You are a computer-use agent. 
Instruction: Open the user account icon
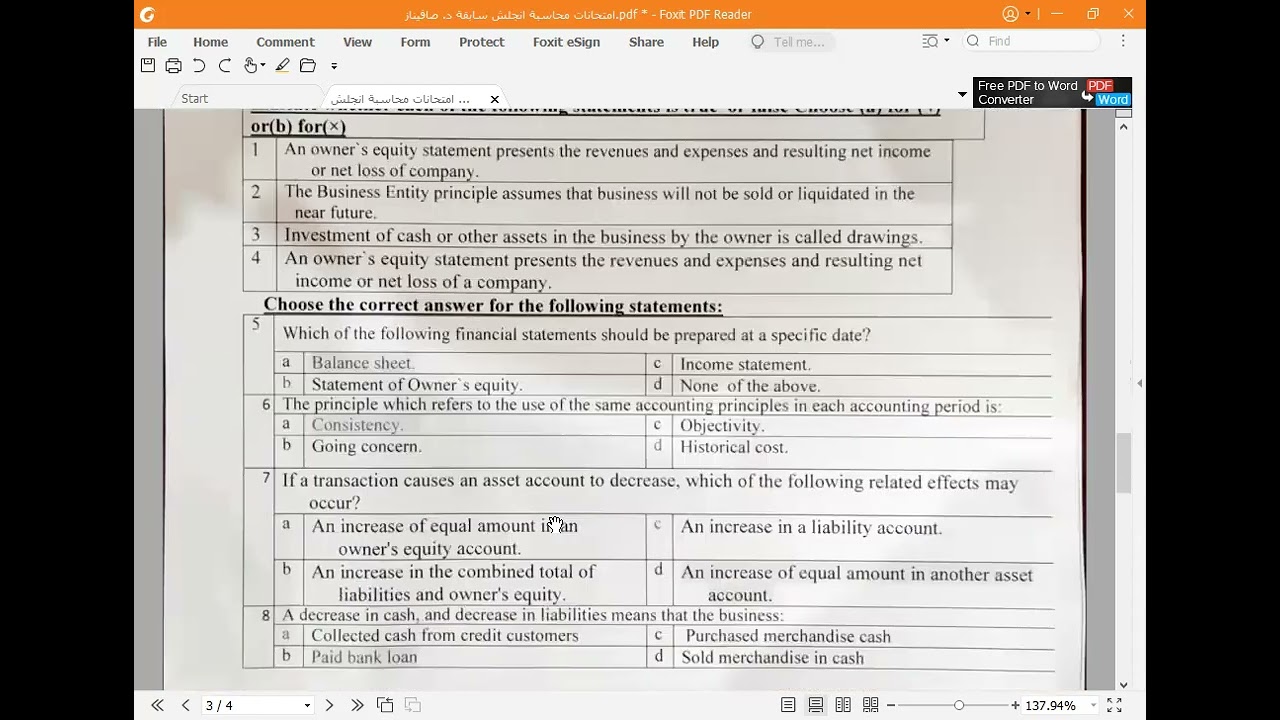tap(1010, 14)
